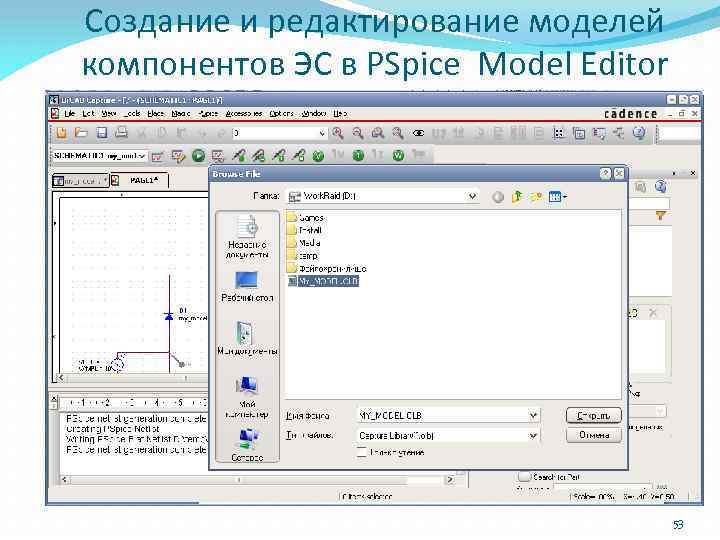The height and width of the screenshot is (540, 720).
Task: Click the green W bias display icon
Action: (398, 156)
